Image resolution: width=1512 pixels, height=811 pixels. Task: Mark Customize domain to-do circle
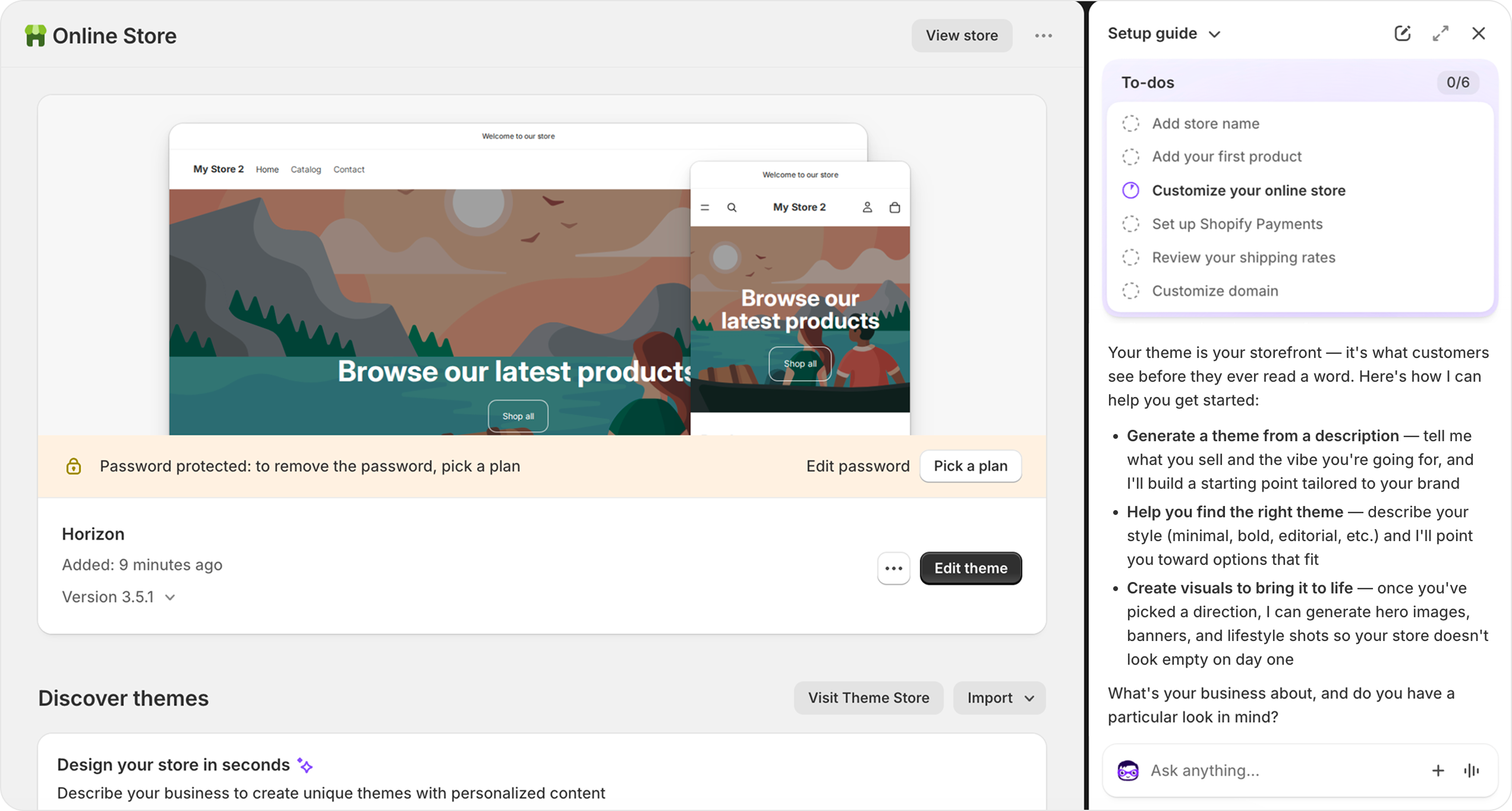click(1130, 291)
